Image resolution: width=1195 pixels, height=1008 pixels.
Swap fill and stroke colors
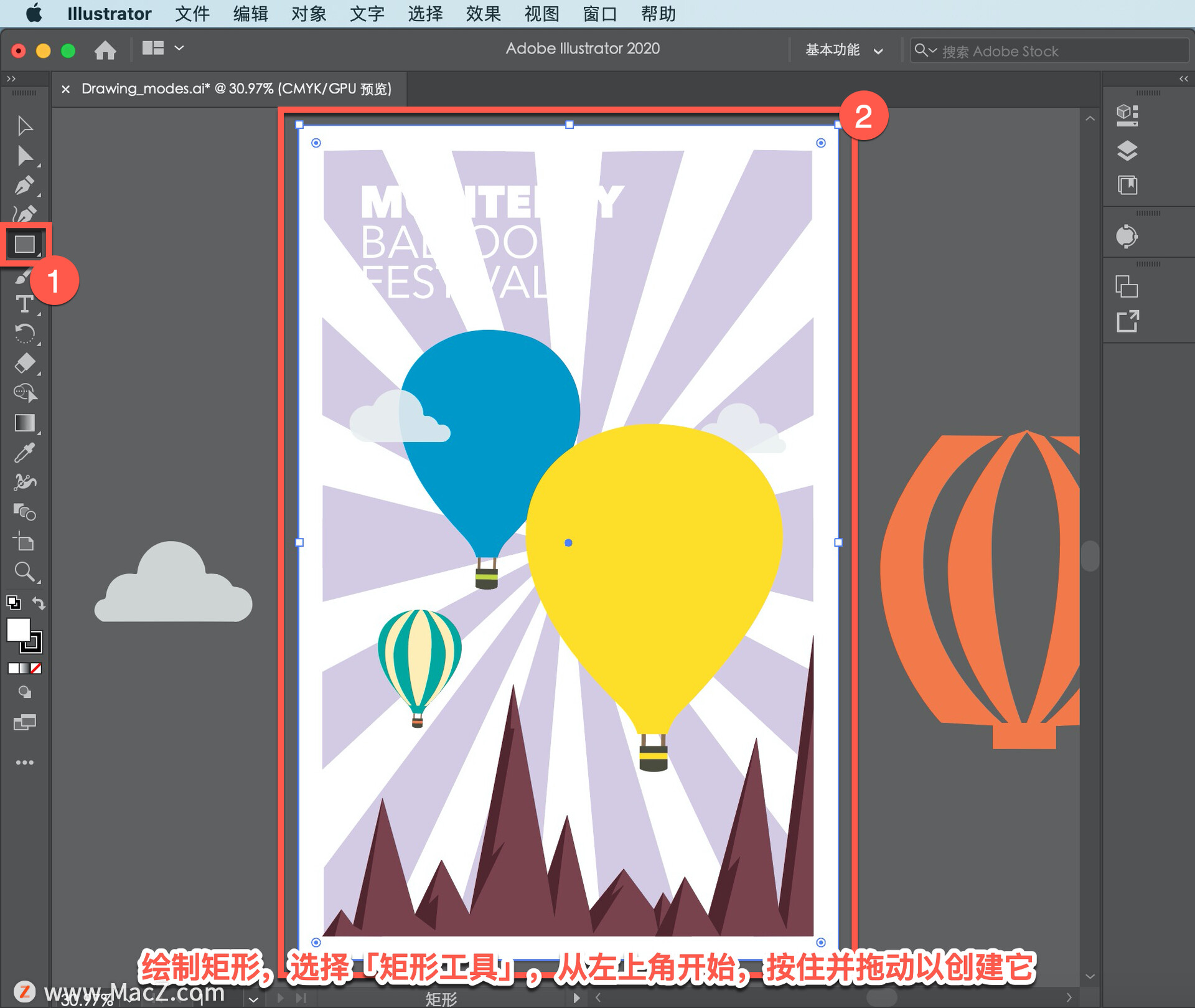click(x=39, y=603)
